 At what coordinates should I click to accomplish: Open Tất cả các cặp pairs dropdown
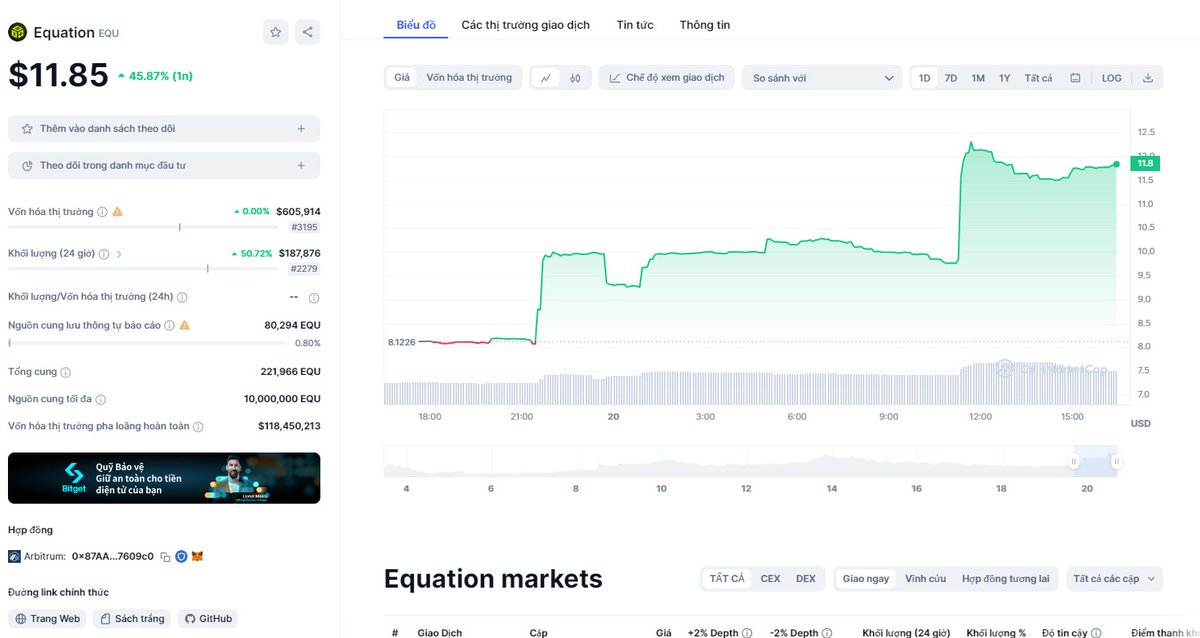pyautogui.click(x=1114, y=578)
